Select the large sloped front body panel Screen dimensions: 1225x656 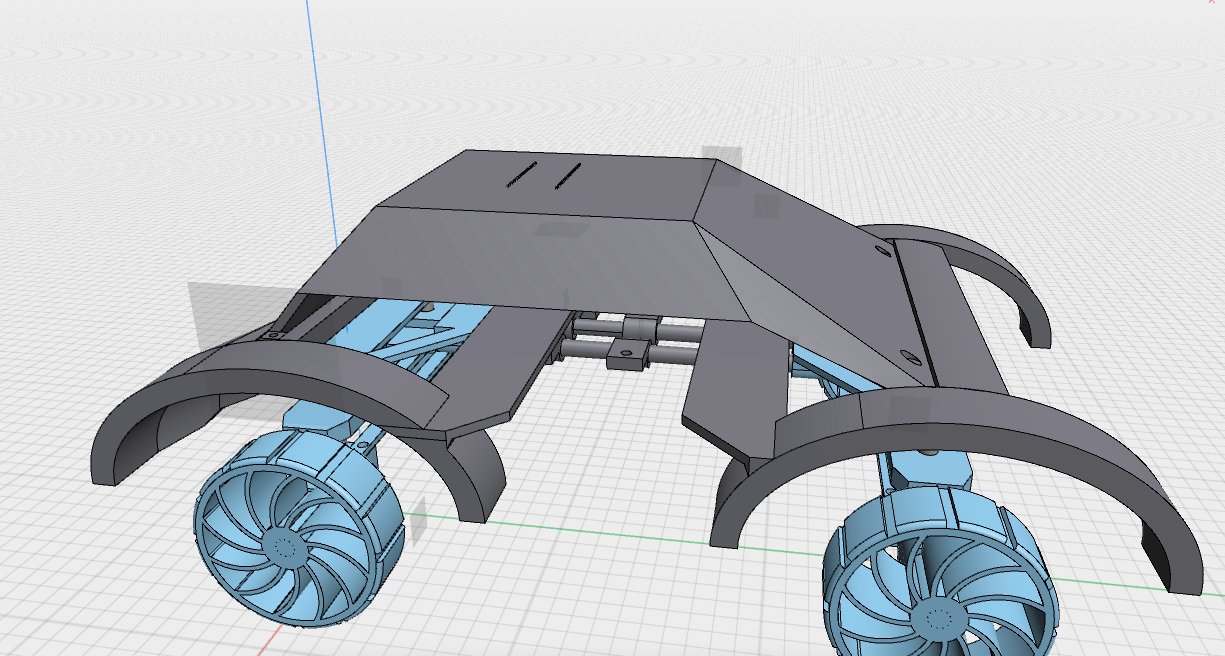[x=540, y=260]
